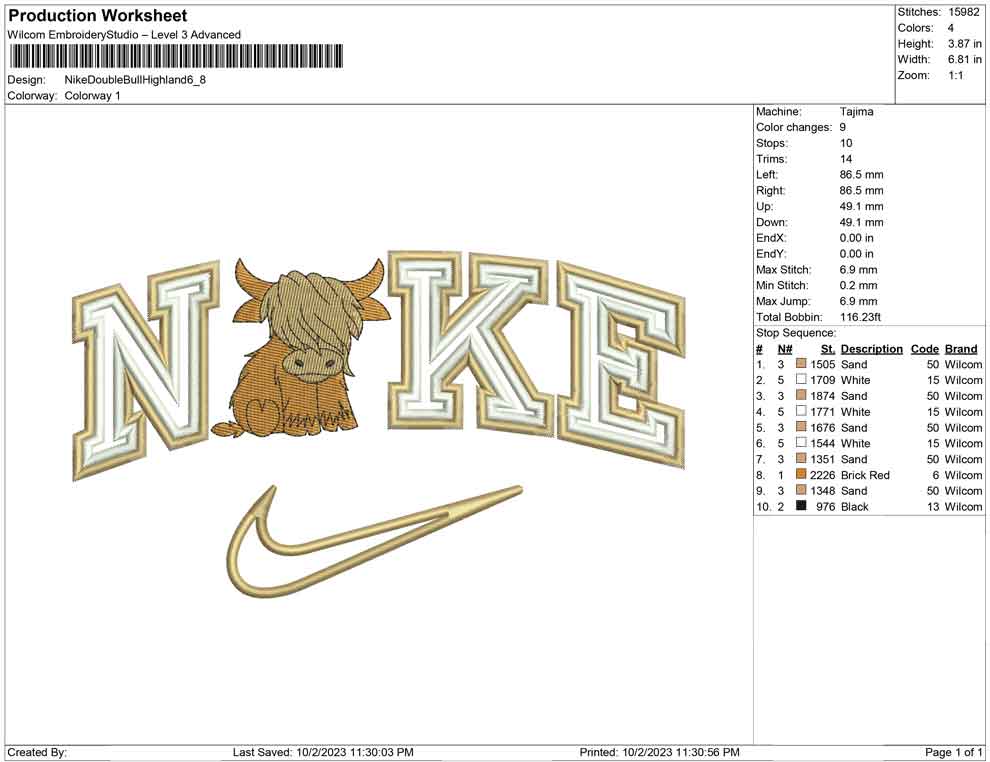This screenshot has width=990, height=762.
Task: Click the Zoom value "1:1"
Action: point(955,75)
